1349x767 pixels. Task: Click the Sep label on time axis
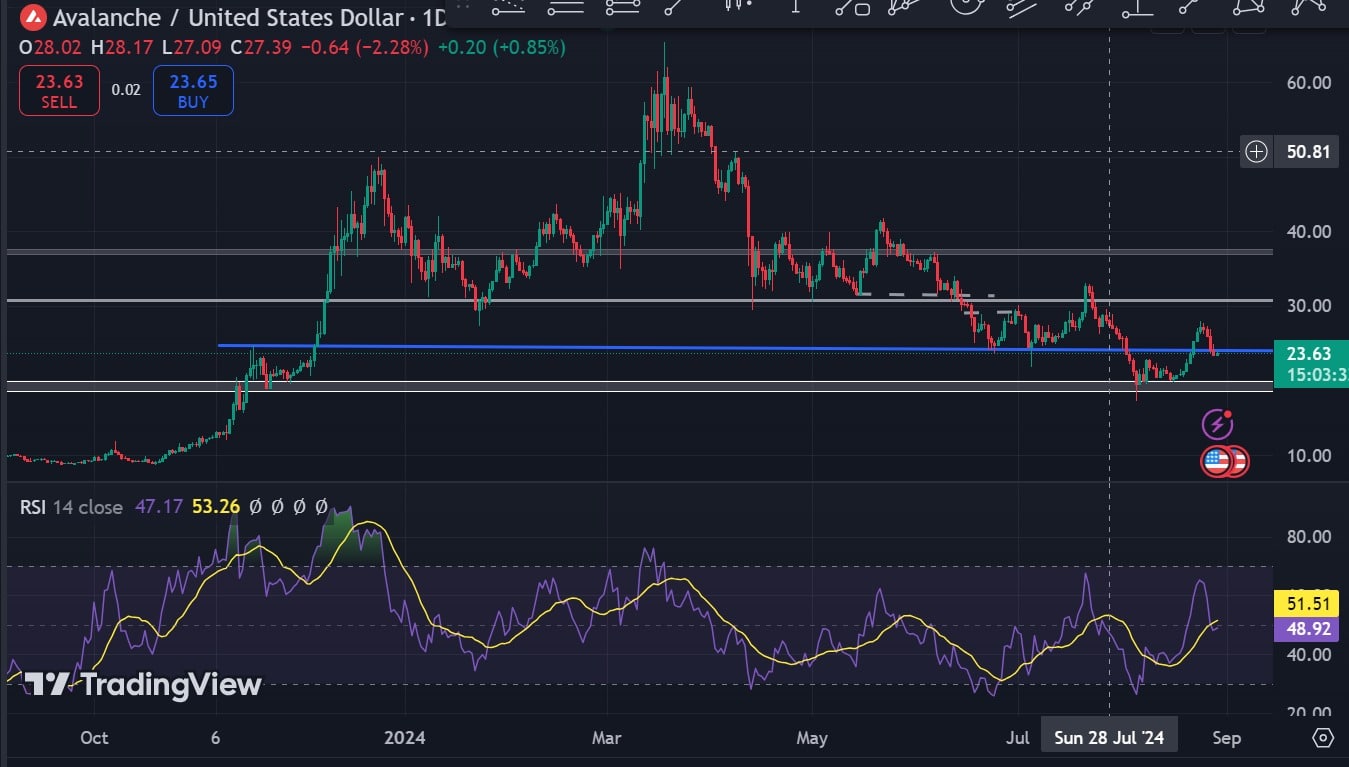pyautogui.click(x=1226, y=738)
